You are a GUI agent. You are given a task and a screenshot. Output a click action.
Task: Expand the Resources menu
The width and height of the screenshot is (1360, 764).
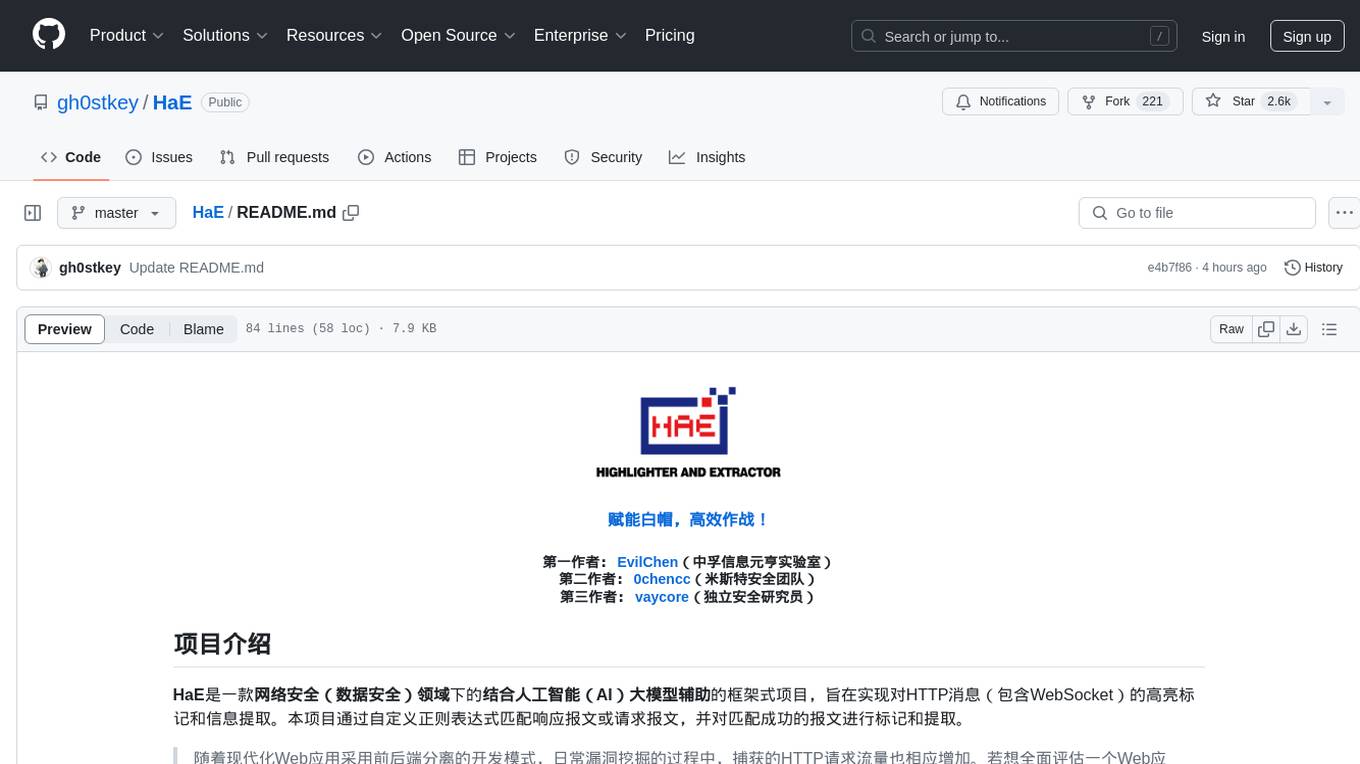pyautogui.click(x=334, y=35)
